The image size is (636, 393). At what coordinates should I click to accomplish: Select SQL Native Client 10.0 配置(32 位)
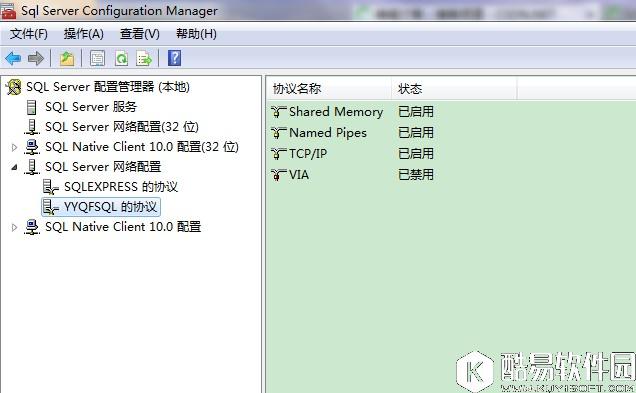tap(142, 147)
